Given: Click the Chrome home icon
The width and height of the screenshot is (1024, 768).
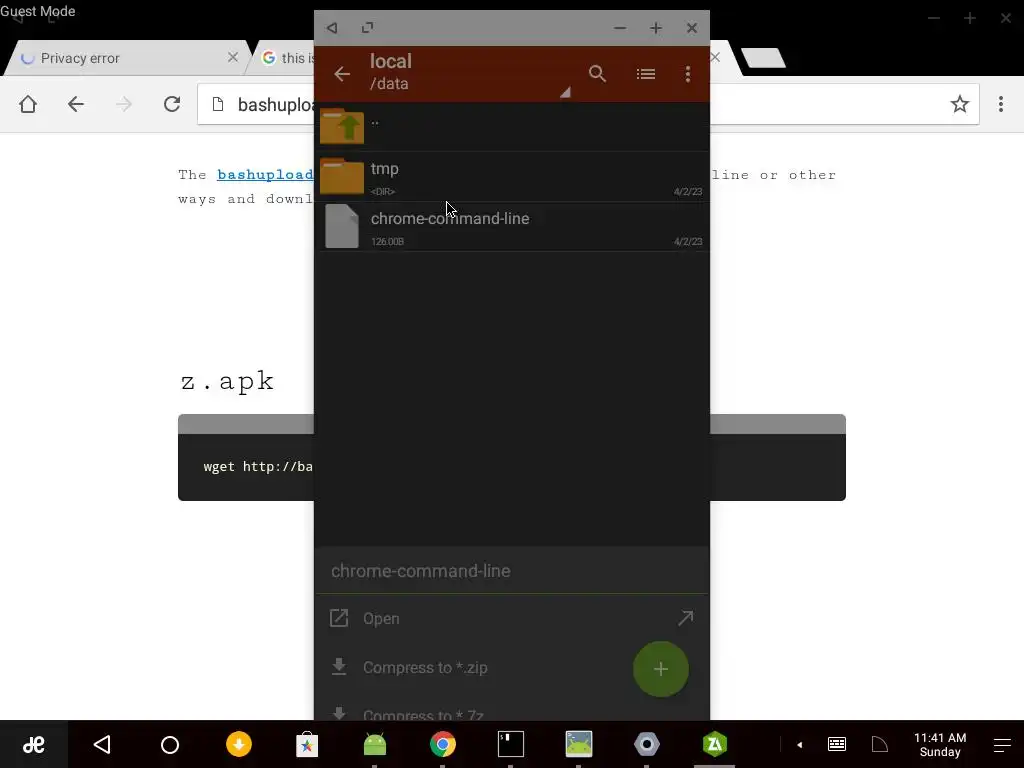Looking at the screenshot, I should point(28,104).
